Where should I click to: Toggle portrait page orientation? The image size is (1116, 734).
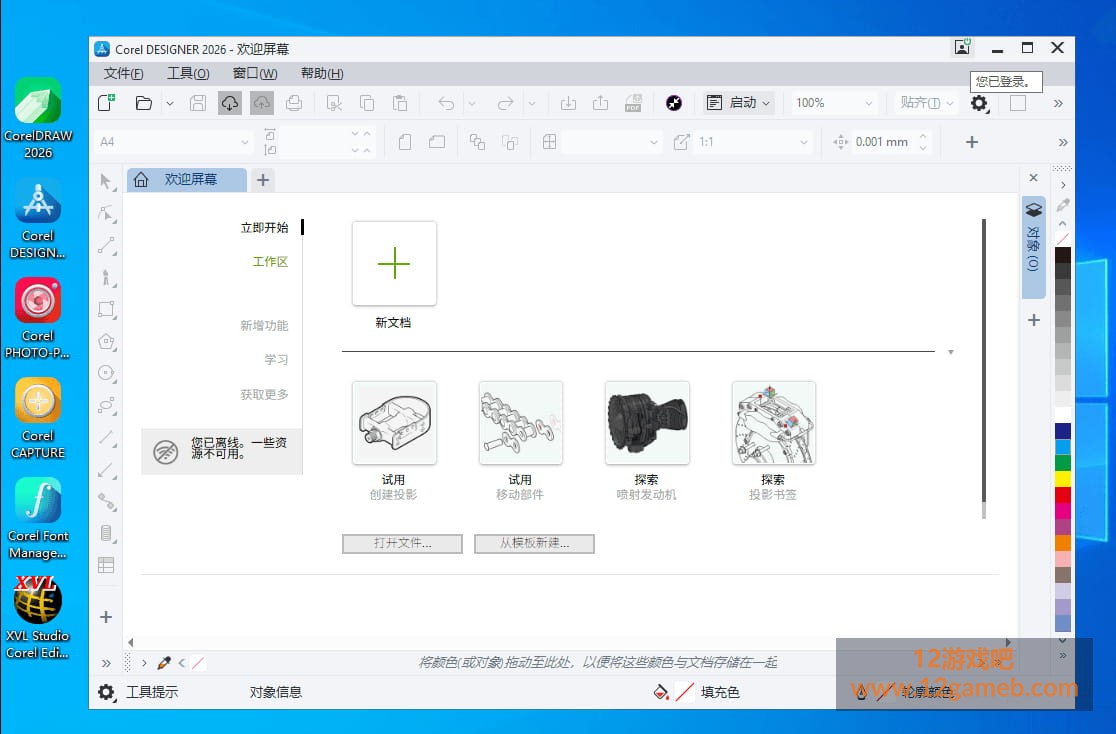405,142
